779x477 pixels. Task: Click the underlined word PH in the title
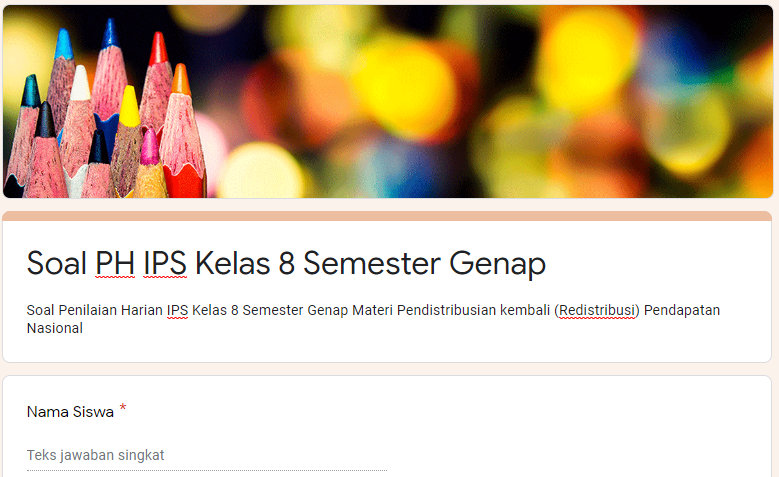pyautogui.click(x=115, y=263)
